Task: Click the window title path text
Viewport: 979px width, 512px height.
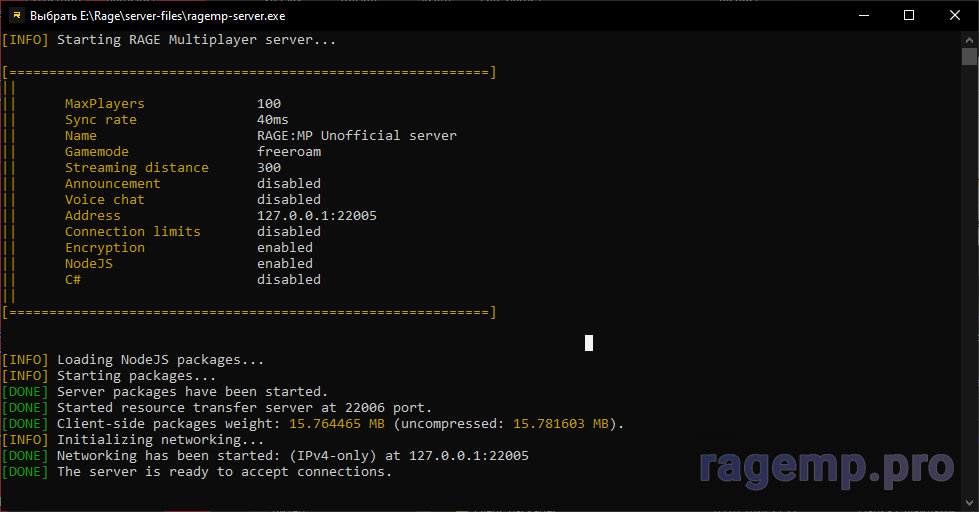Action: tap(158, 16)
